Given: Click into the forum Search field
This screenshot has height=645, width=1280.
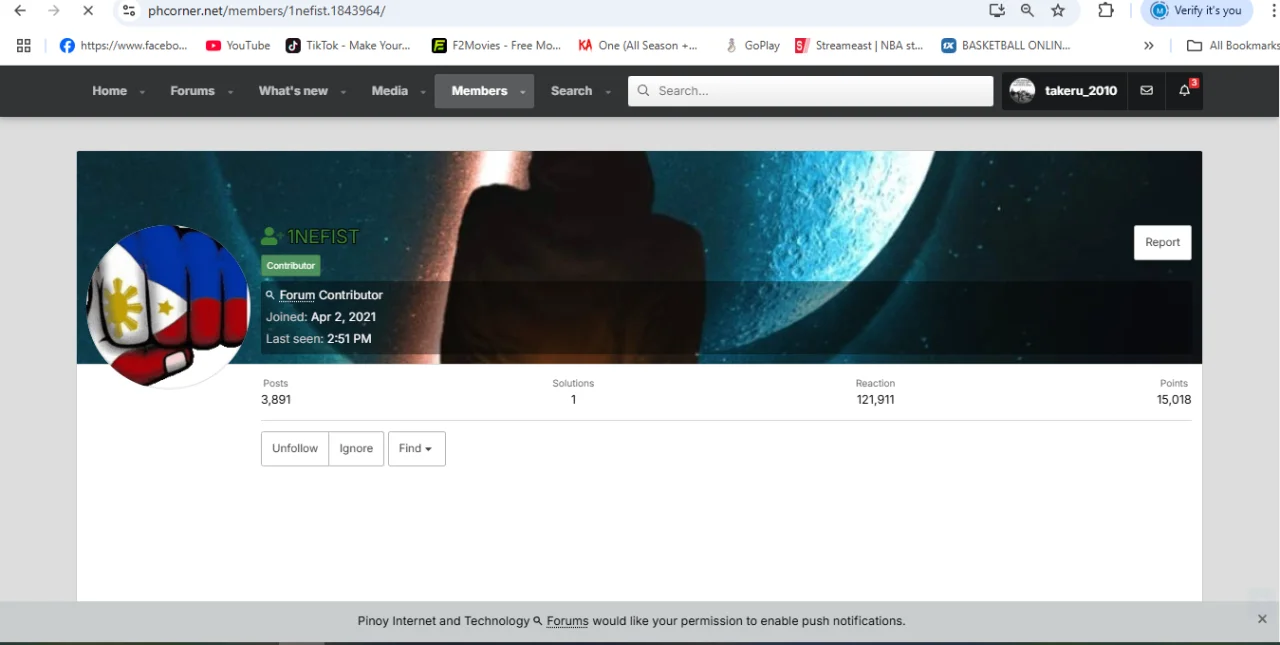Looking at the screenshot, I should click(x=811, y=91).
